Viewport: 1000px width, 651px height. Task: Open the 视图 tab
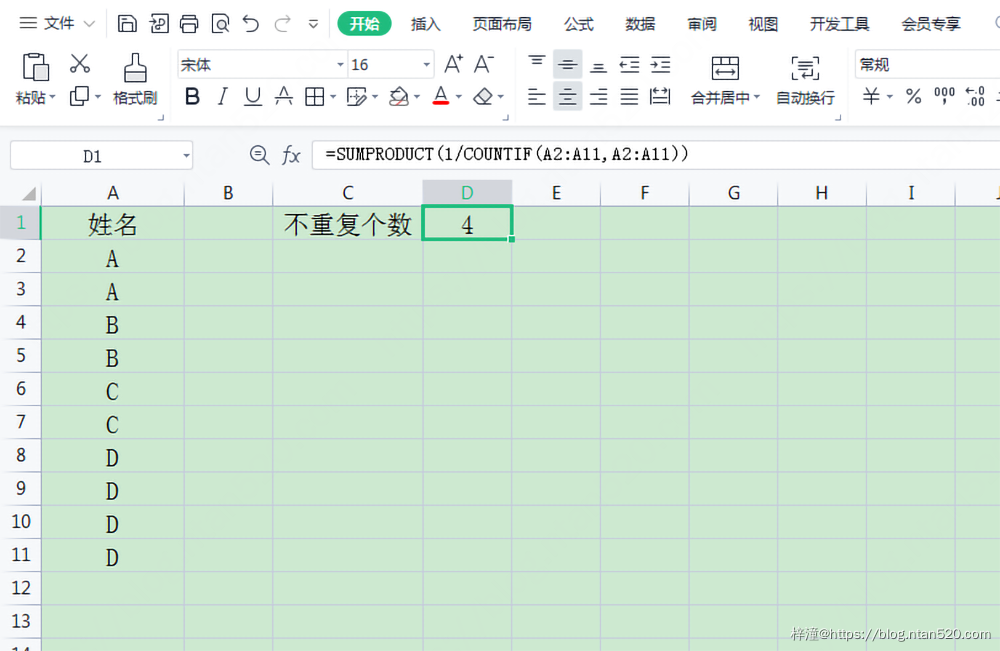pyautogui.click(x=763, y=24)
